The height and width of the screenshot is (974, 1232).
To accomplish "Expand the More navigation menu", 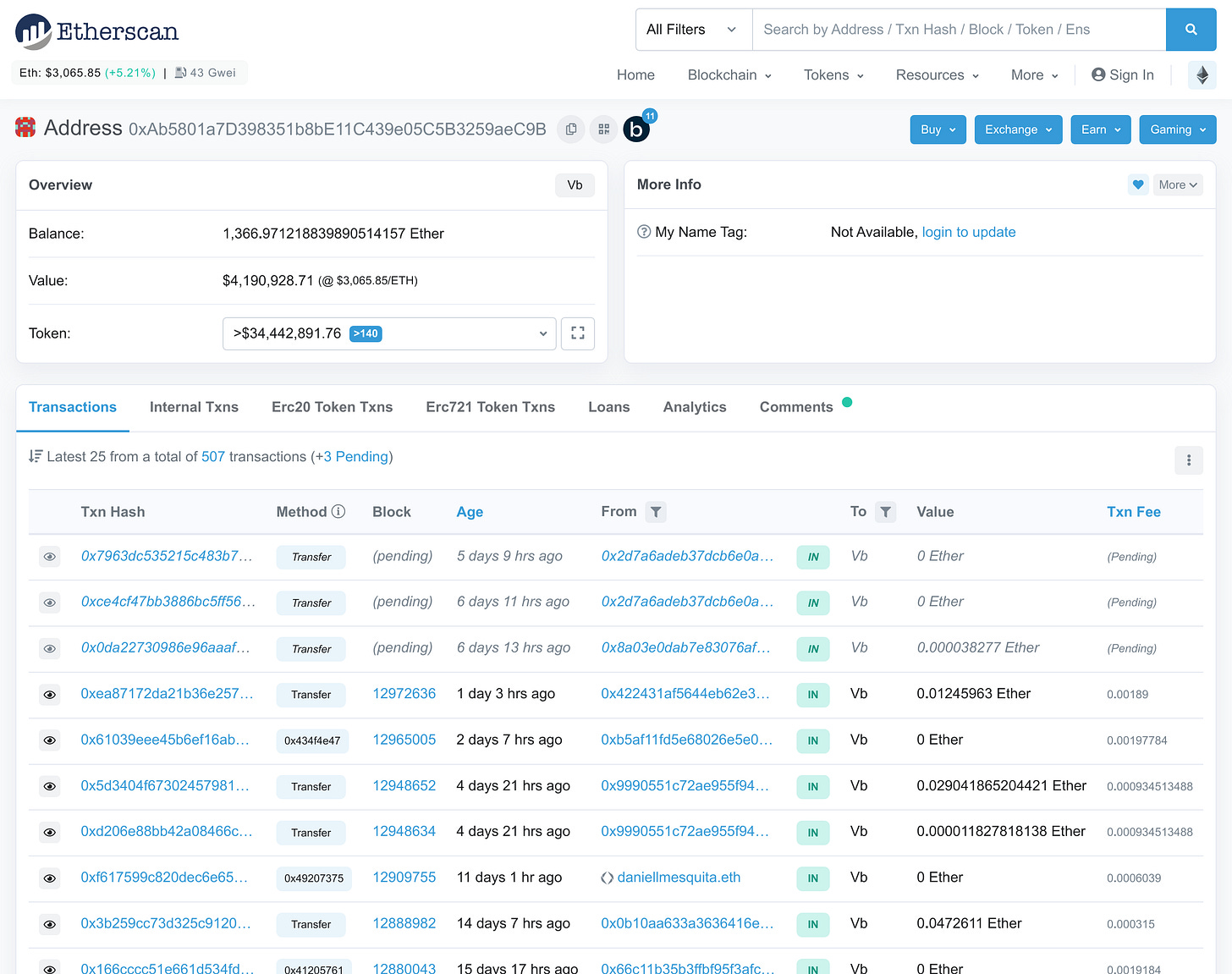I will pyautogui.click(x=1034, y=74).
